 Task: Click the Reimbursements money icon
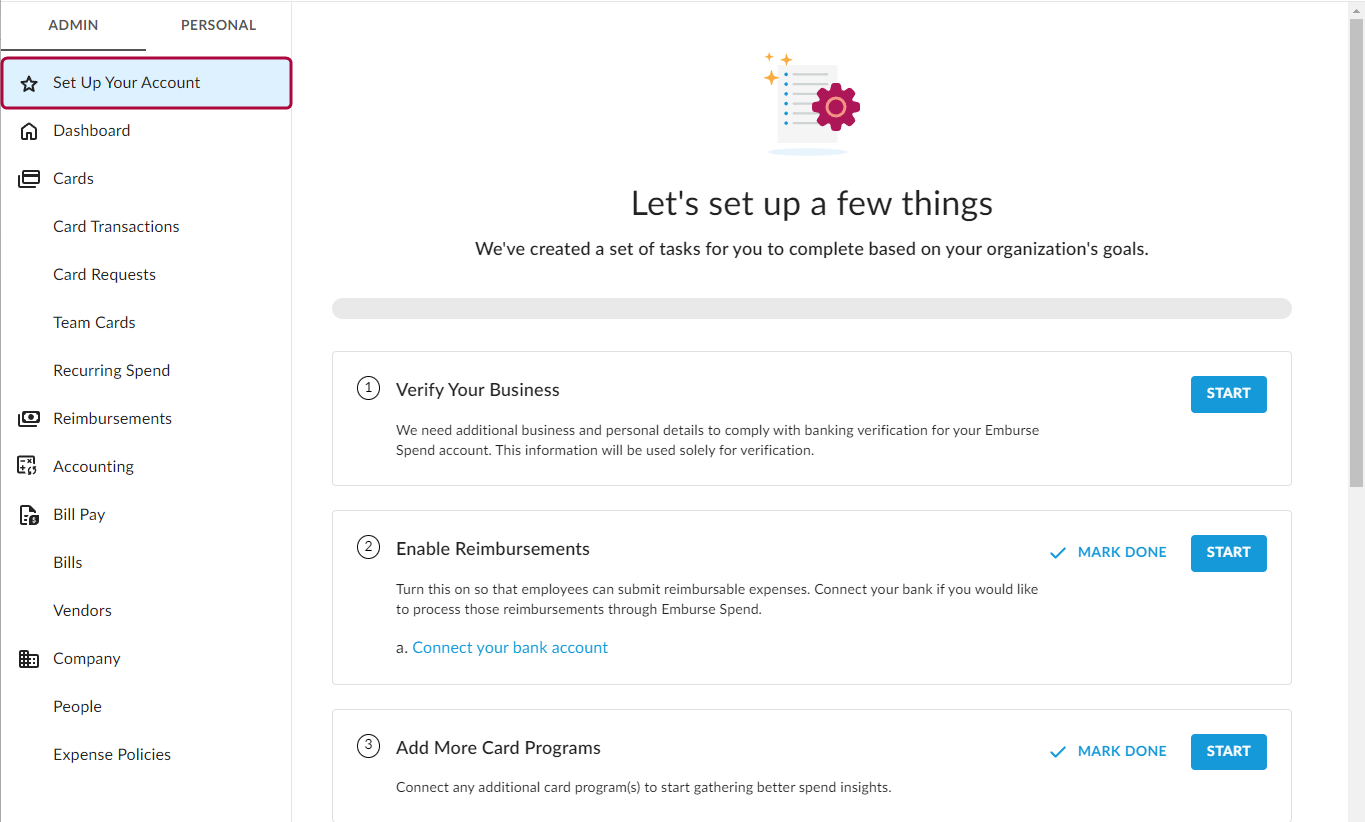point(29,418)
